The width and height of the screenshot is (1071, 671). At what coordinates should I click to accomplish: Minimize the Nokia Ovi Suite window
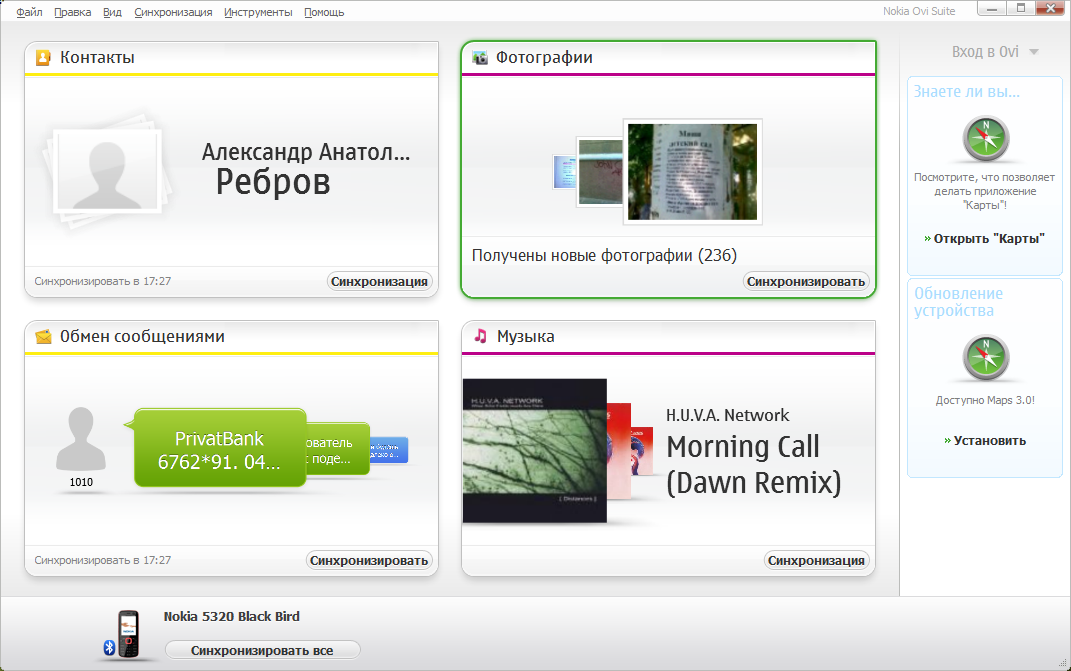[x=991, y=8]
